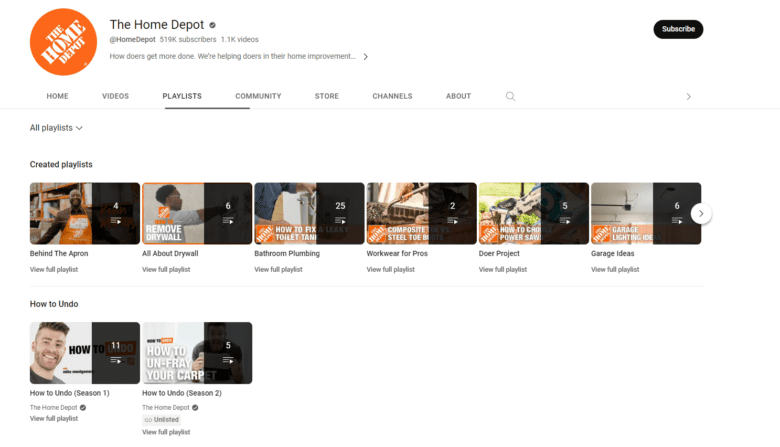Open the Garage Ideas playlist thumbnail
Viewport: 780px width, 447px height.
[x=646, y=213]
